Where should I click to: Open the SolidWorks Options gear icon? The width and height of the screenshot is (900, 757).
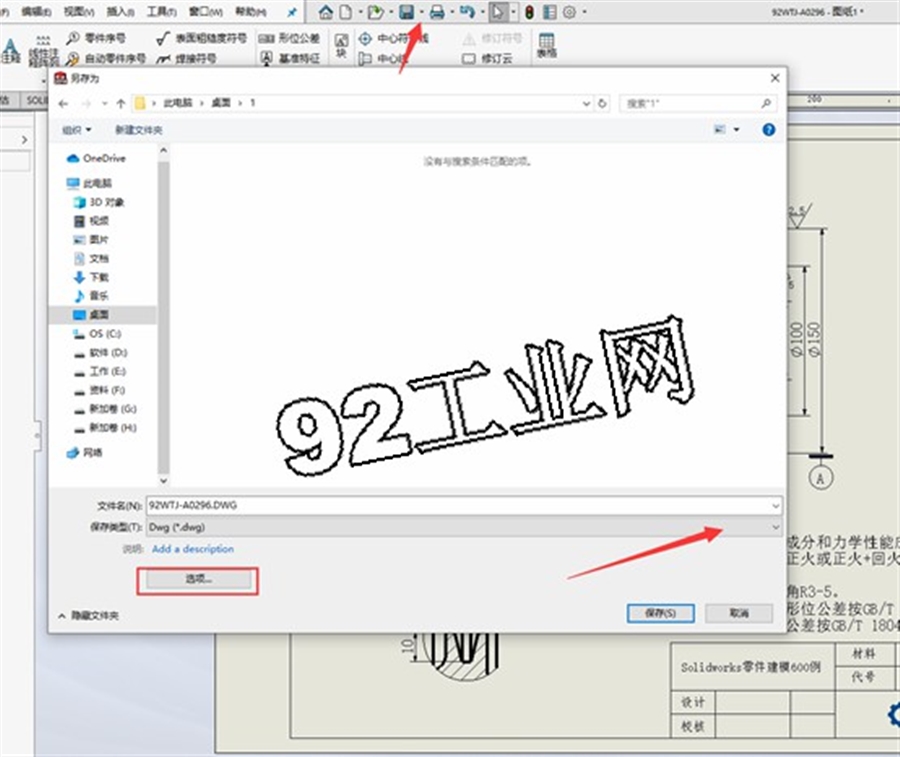pyautogui.click(x=569, y=12)
